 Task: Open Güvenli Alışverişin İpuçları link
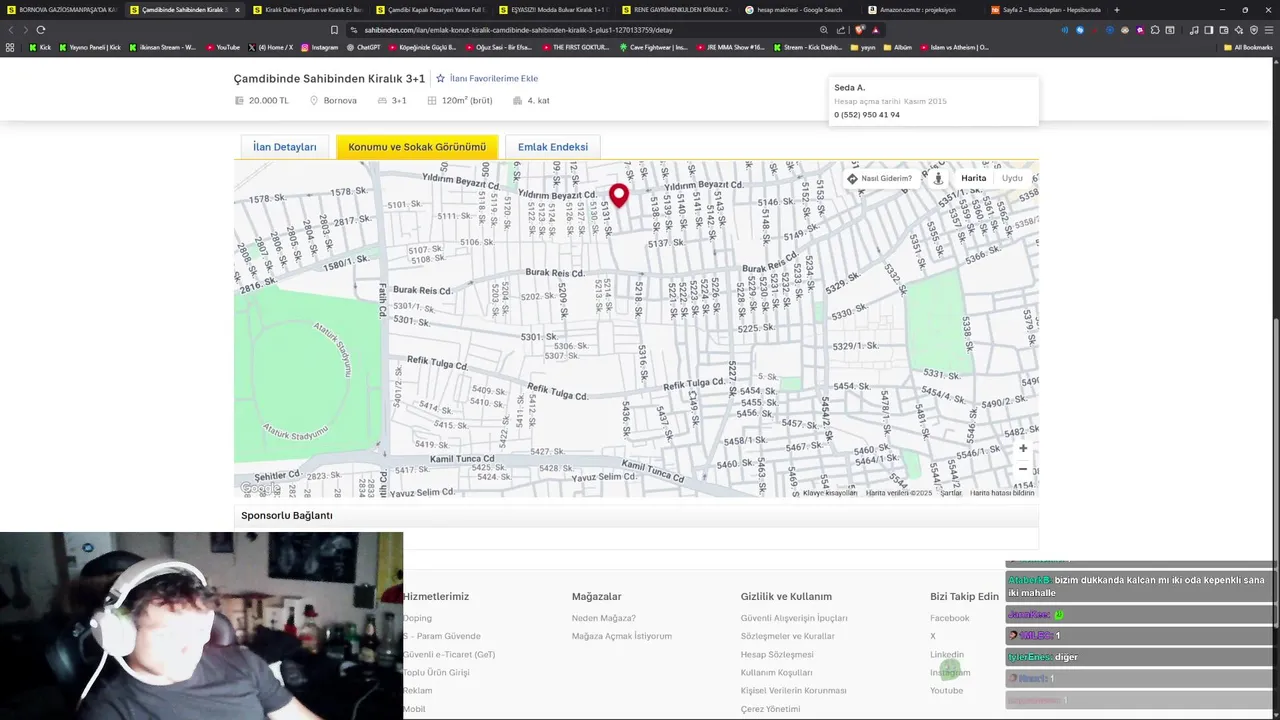794,618
